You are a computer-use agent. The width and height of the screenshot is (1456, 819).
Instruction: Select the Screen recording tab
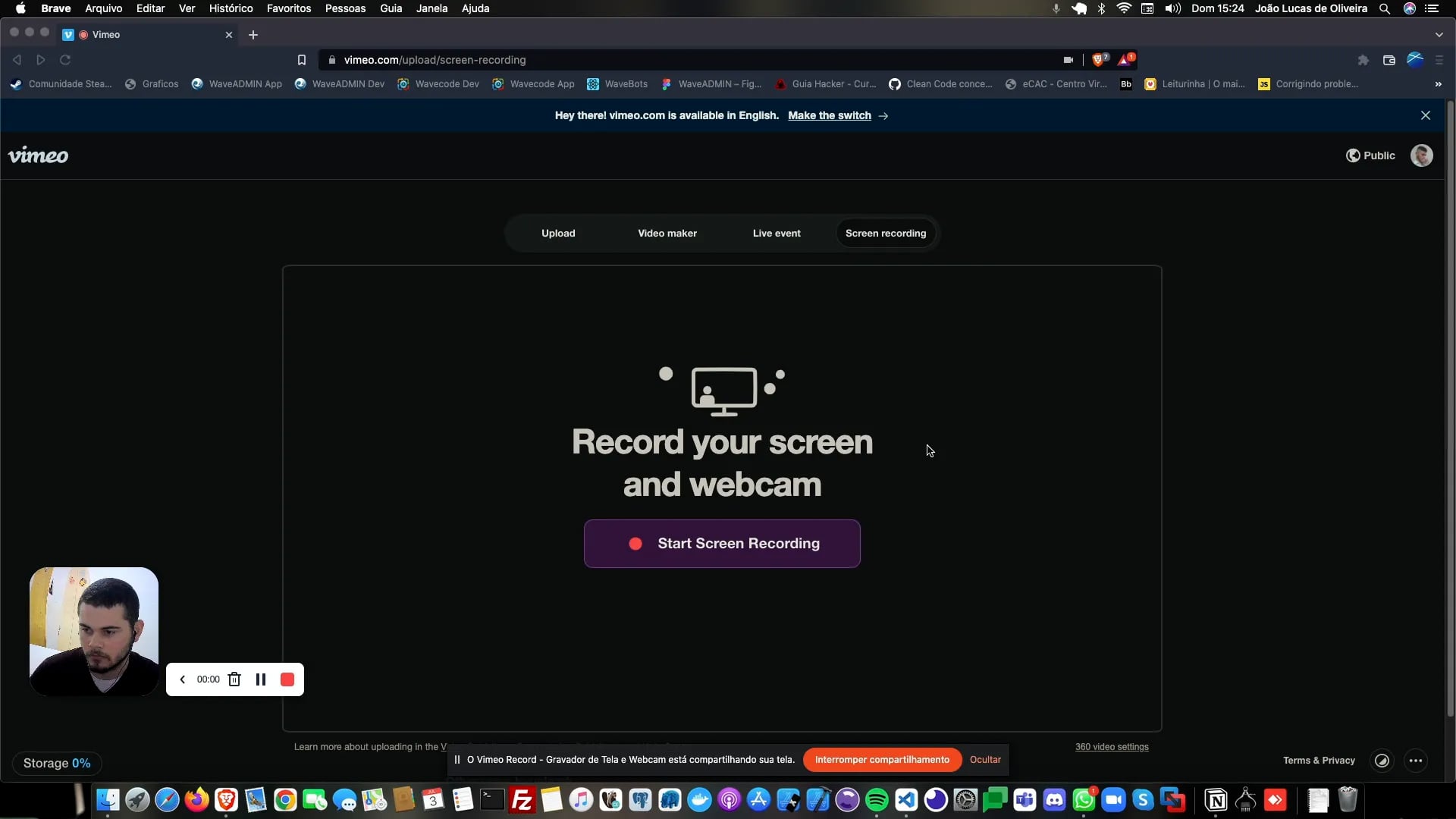pos(886,233)
